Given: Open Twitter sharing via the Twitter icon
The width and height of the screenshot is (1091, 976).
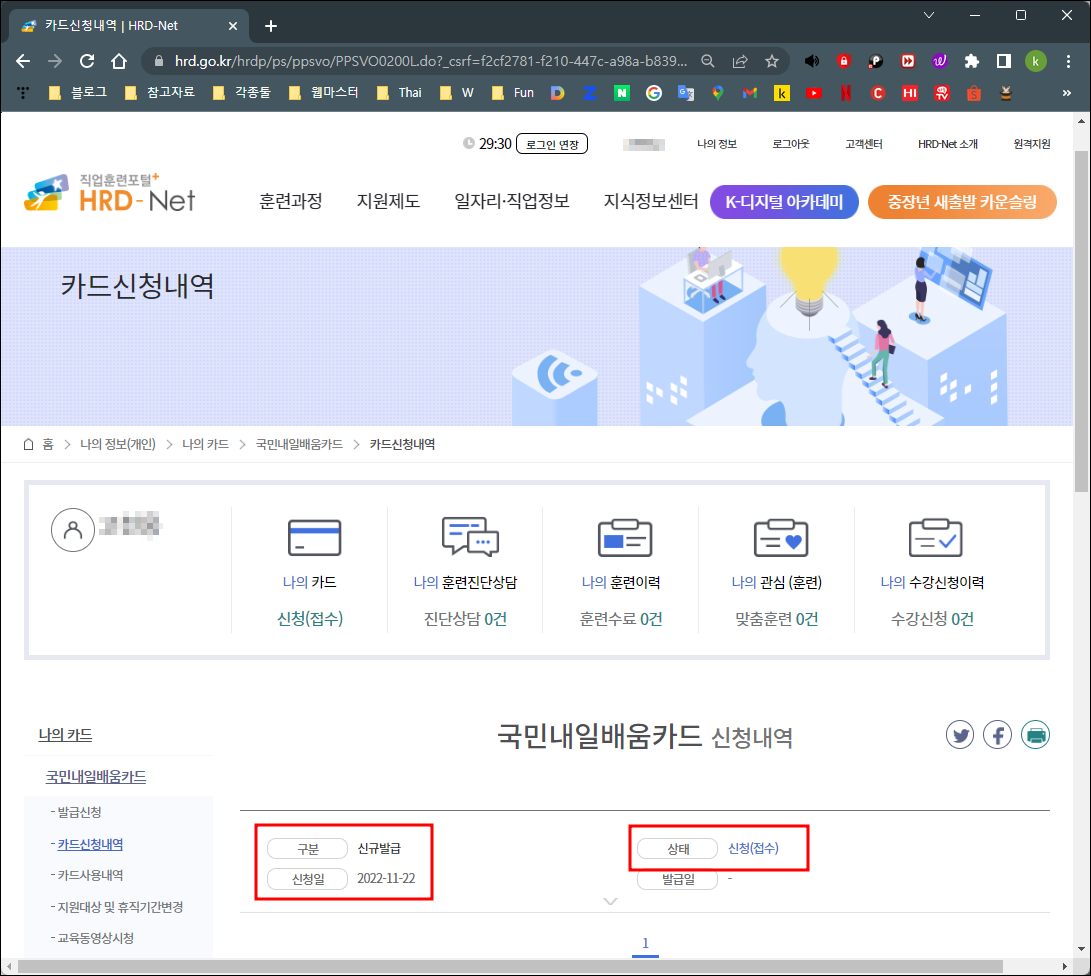Looking at the screenshot, I should (960, 734).
